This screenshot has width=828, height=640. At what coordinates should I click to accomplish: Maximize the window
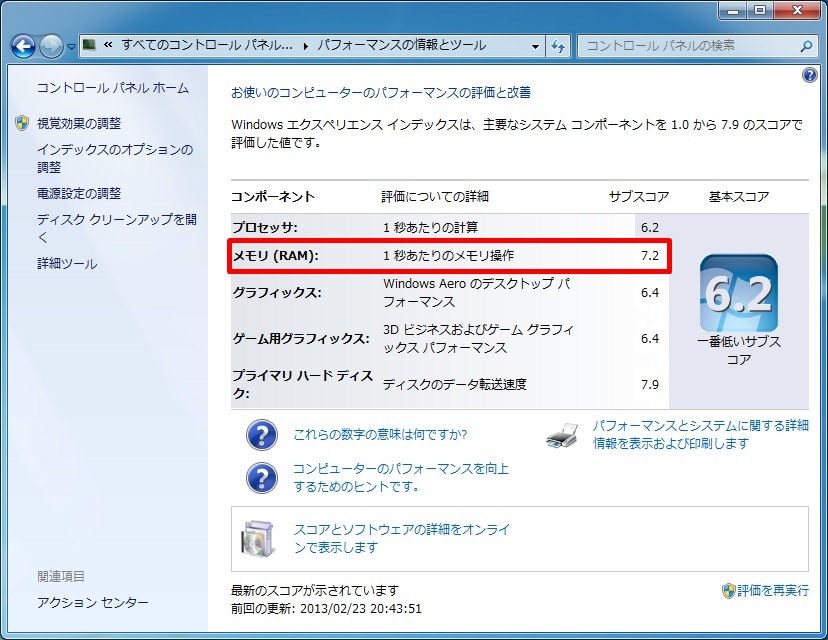pos(760,10)
